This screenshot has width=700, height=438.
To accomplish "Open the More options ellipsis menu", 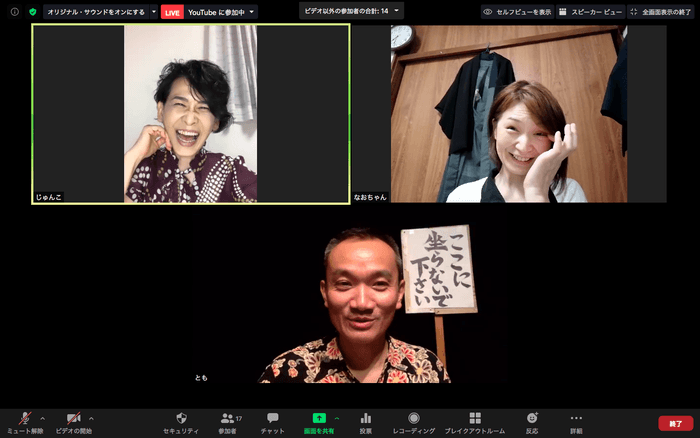I will click(576, 421).
